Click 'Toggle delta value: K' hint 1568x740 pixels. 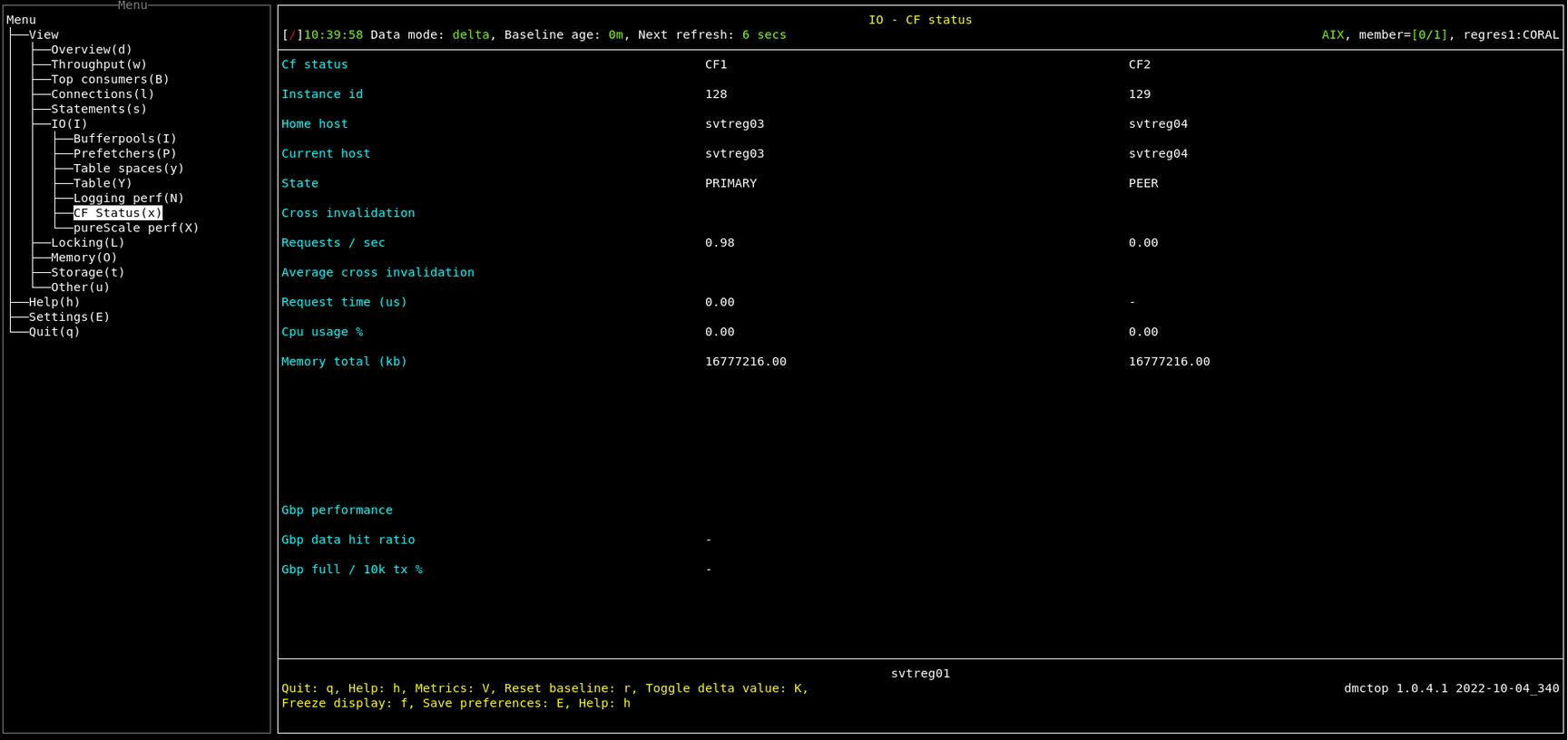click(723, 688)
